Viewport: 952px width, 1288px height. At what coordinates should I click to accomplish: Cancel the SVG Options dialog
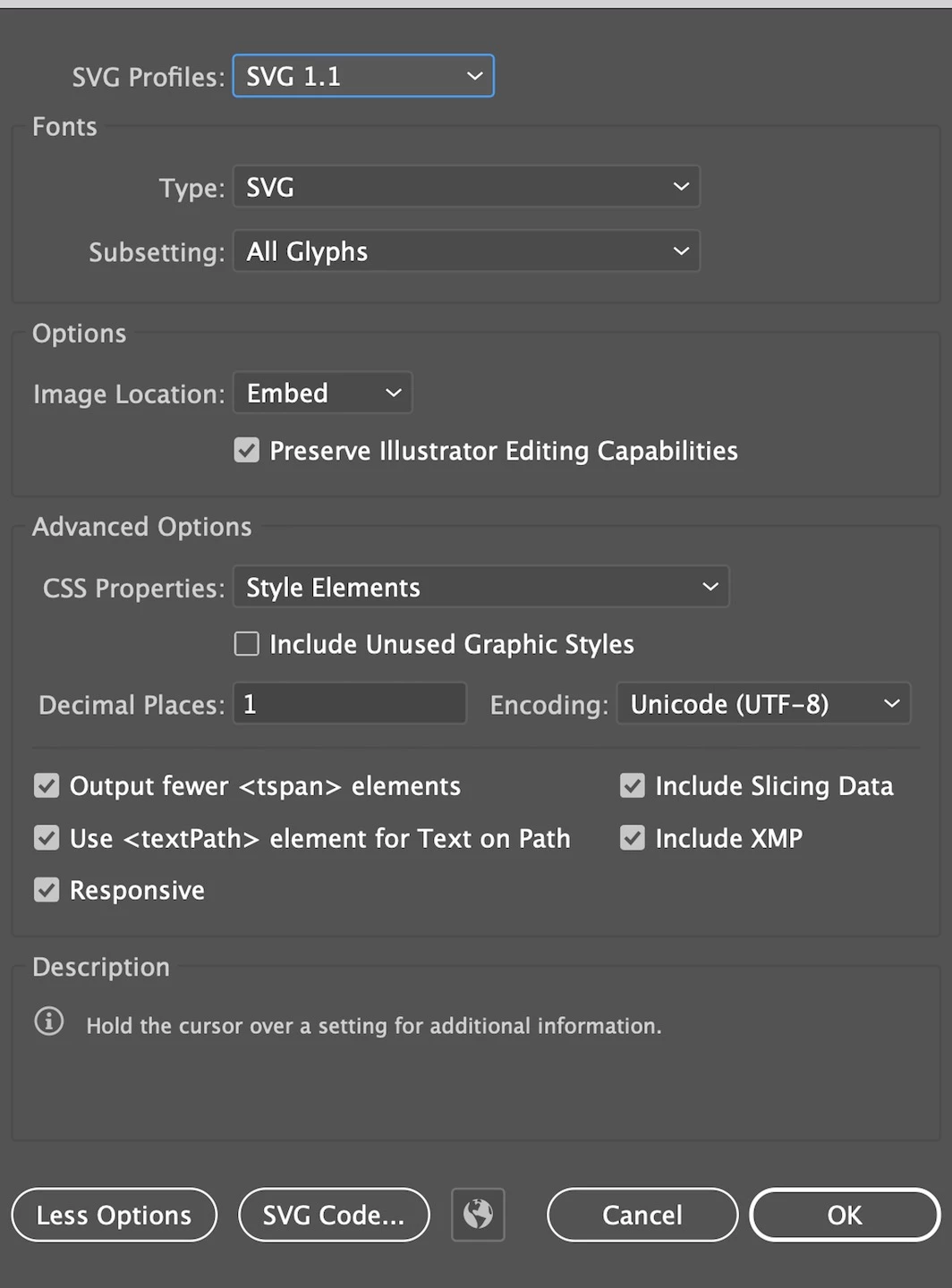642,1215
